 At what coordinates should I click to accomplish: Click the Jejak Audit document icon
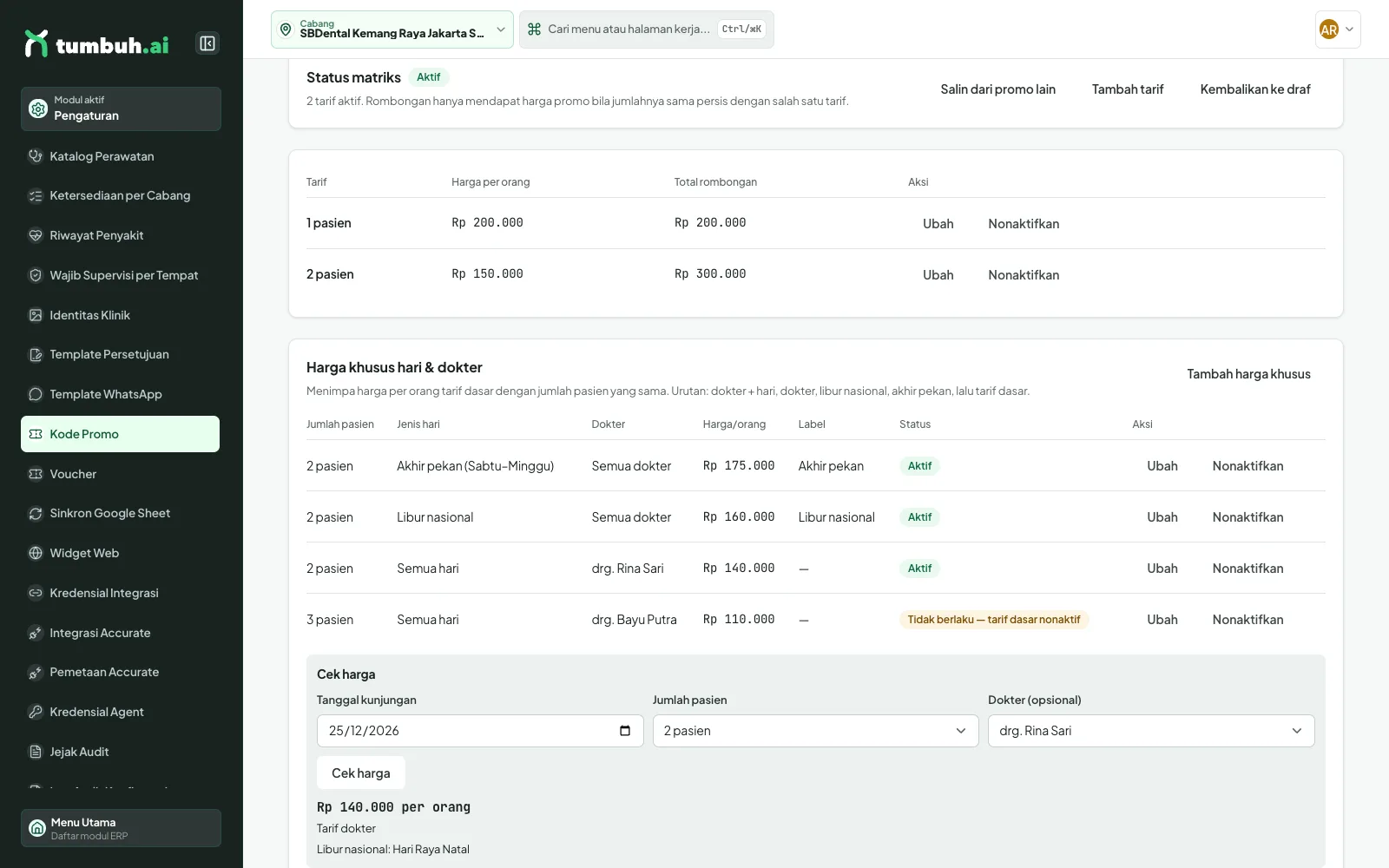pyautogui.click(x=36, y=752)
